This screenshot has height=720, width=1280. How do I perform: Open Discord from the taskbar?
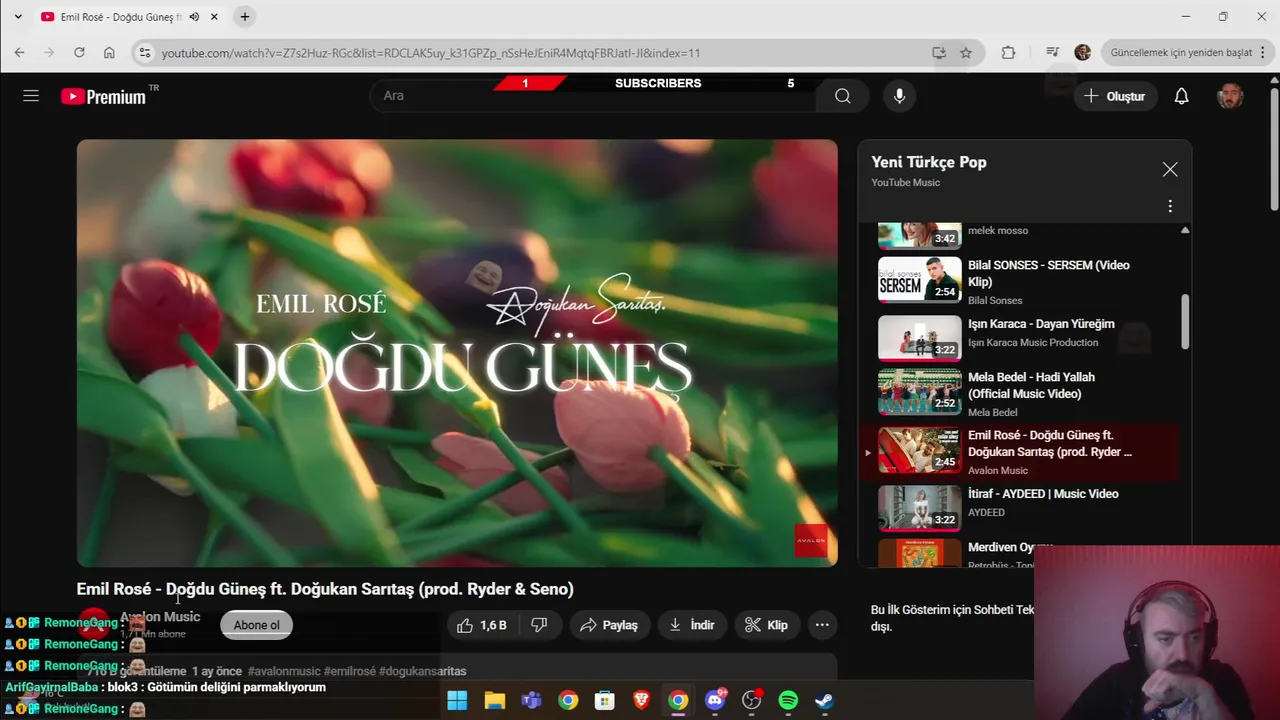click(x=715, y=700)
